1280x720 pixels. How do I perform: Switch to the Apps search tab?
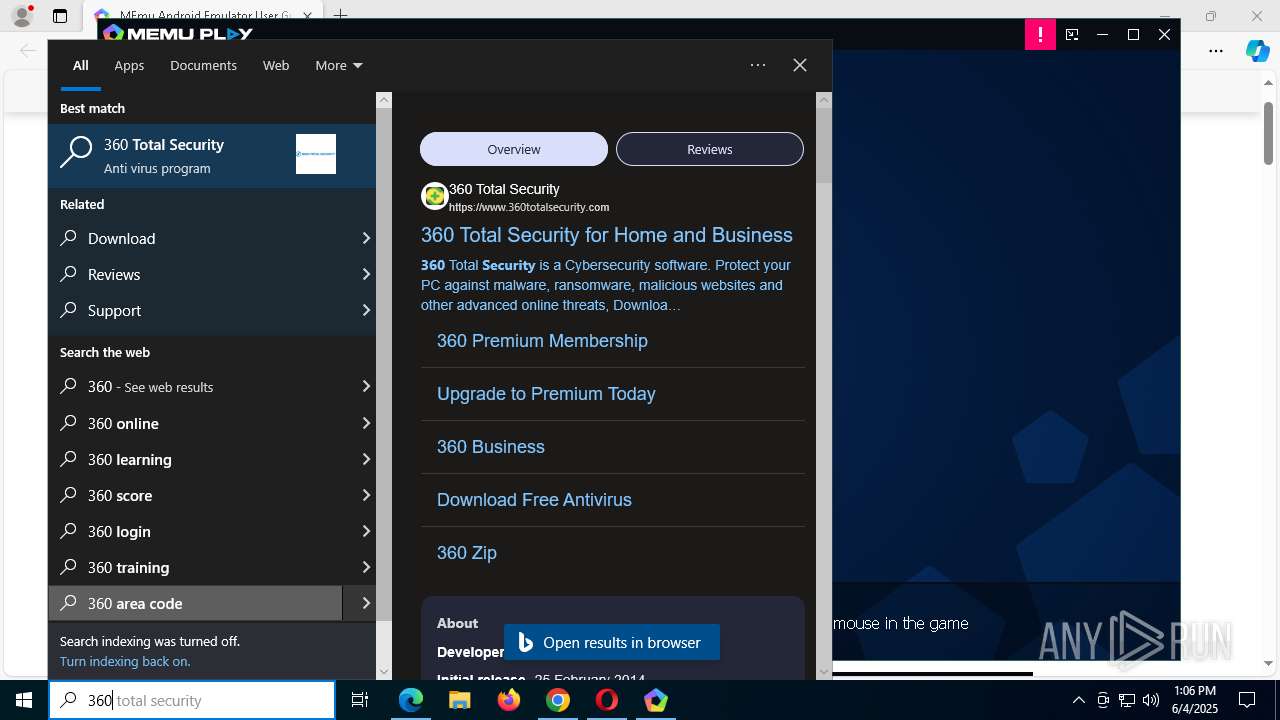click(129, 65)
